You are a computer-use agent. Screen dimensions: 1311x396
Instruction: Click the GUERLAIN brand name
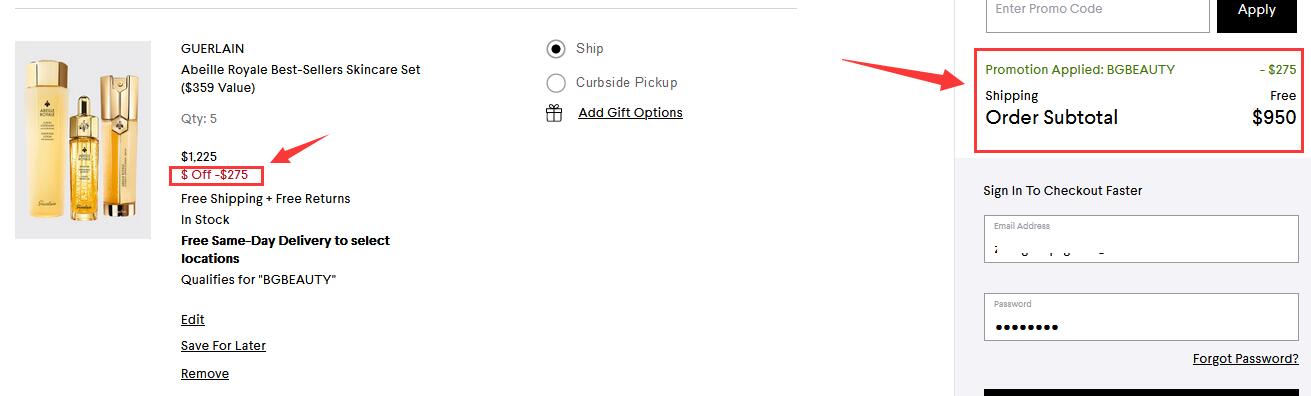click(212, 49)
